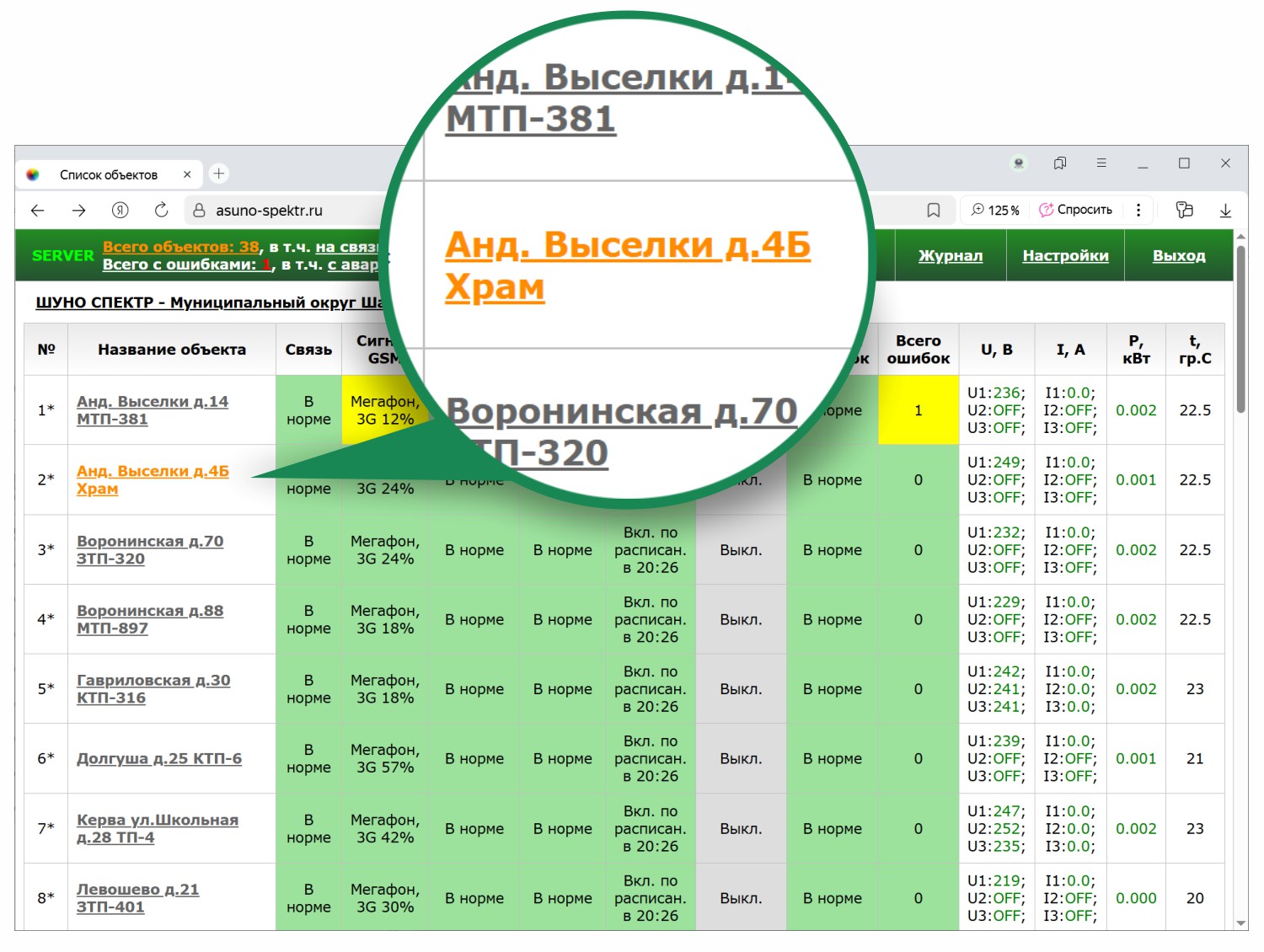Click the browser back arrow
Screen dimensions: 1264x952
click(x=38, y=211)
